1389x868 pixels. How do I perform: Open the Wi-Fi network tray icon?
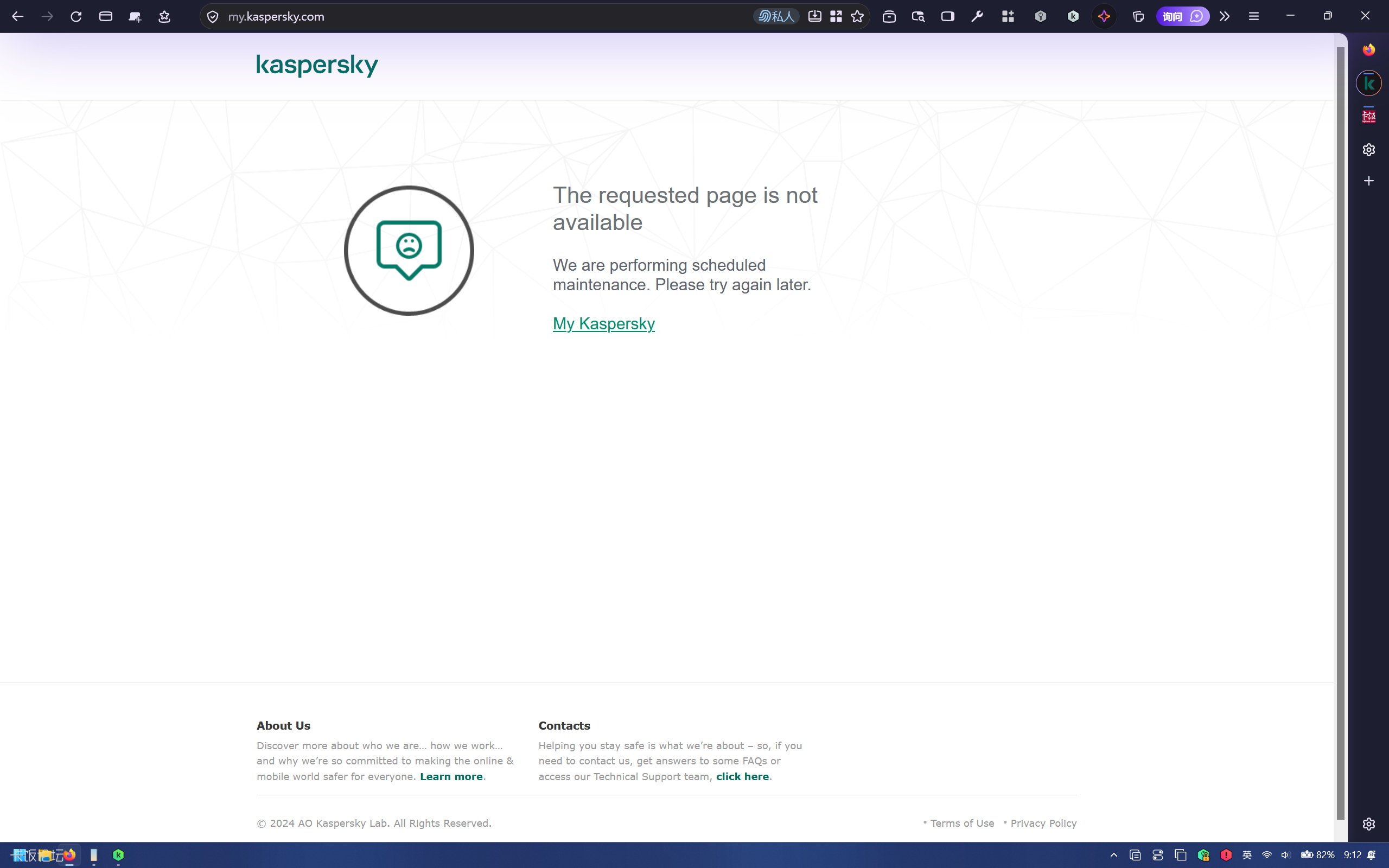1266,856
